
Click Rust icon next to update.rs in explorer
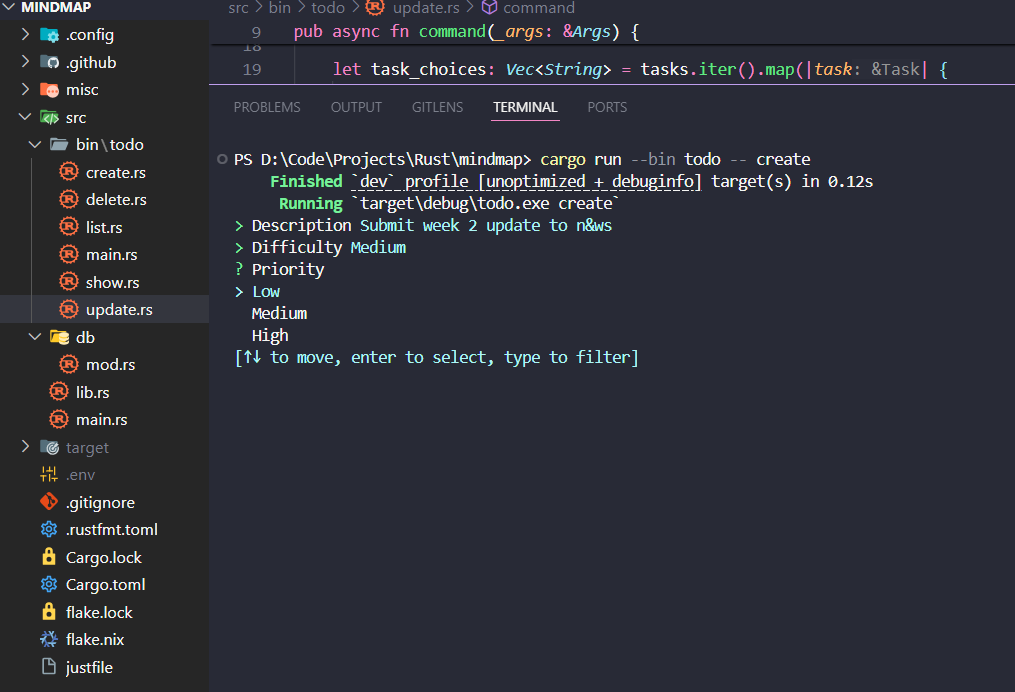tap(69, 309)
